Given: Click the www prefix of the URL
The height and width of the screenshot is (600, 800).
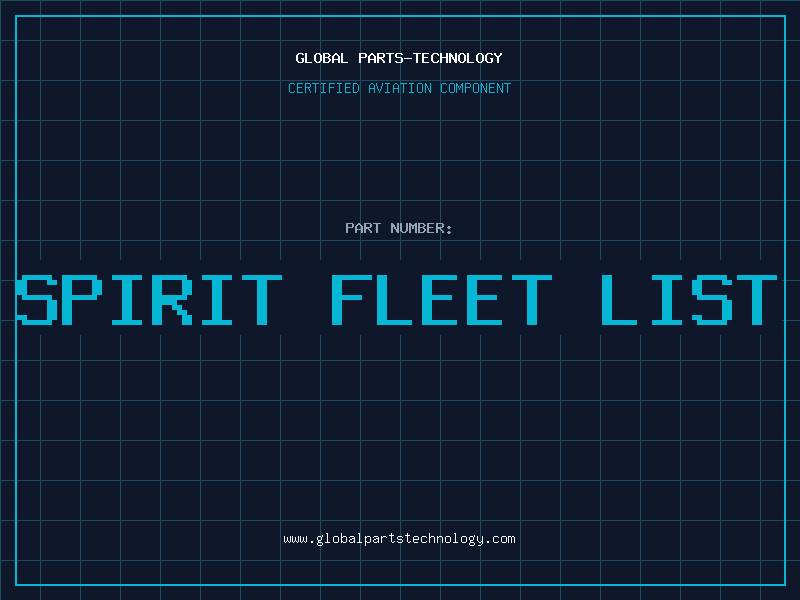Looking at the screenshot, I should coord(294,539).
